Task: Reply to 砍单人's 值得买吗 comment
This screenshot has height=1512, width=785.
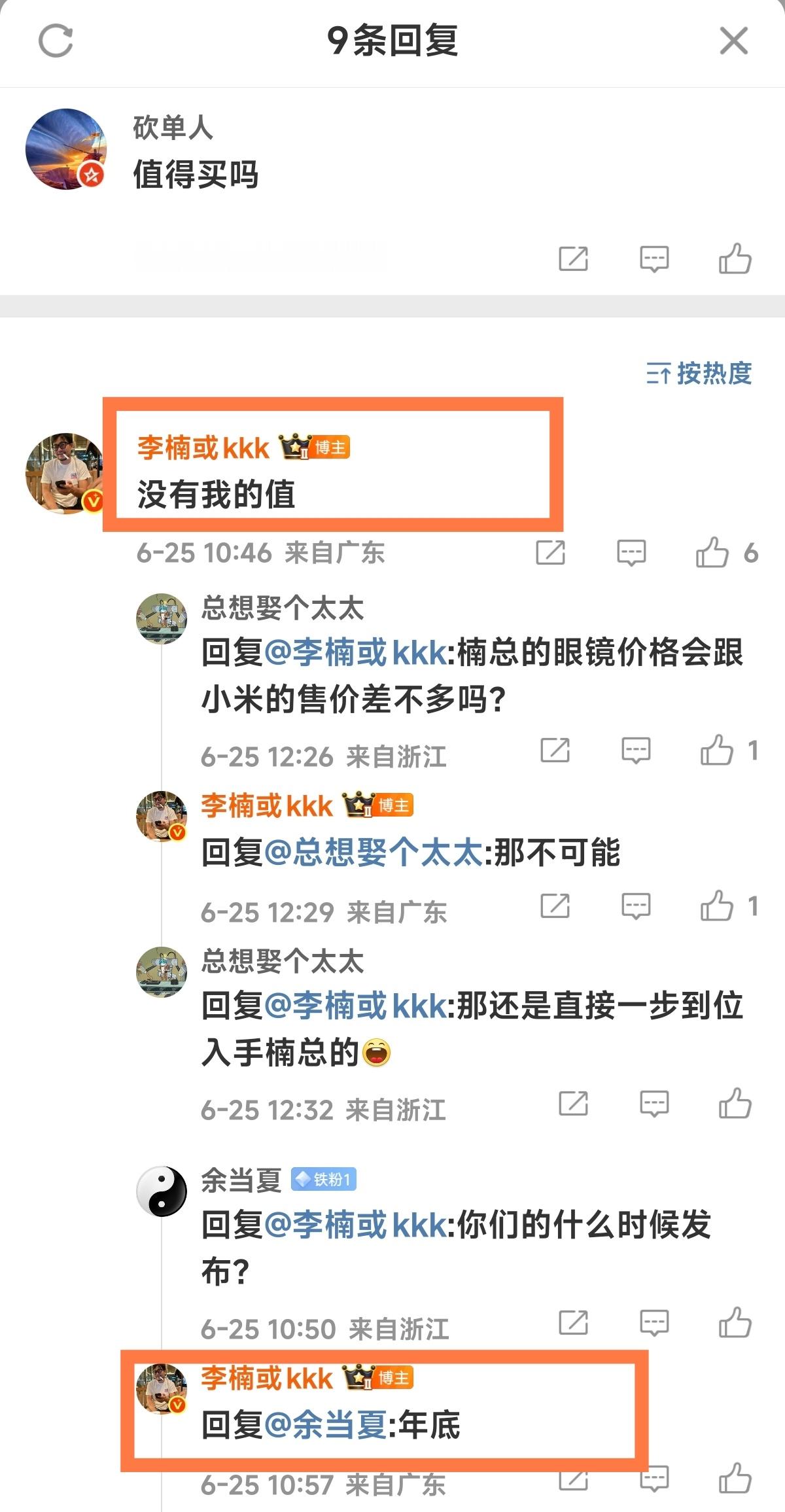Action: (x=654, y=259)
